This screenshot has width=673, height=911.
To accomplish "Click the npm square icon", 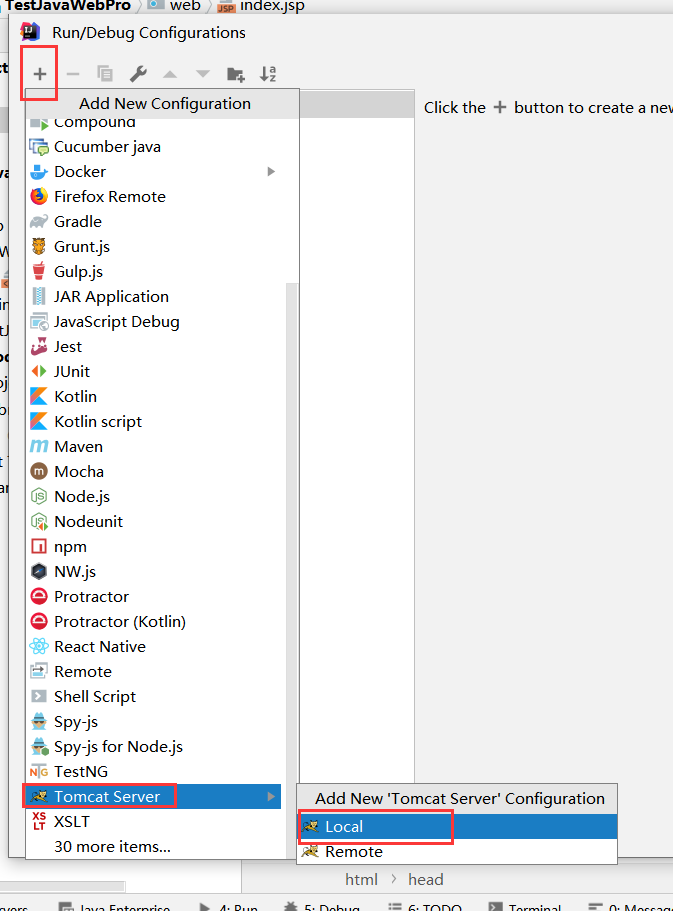I will (x=39, y=546).
